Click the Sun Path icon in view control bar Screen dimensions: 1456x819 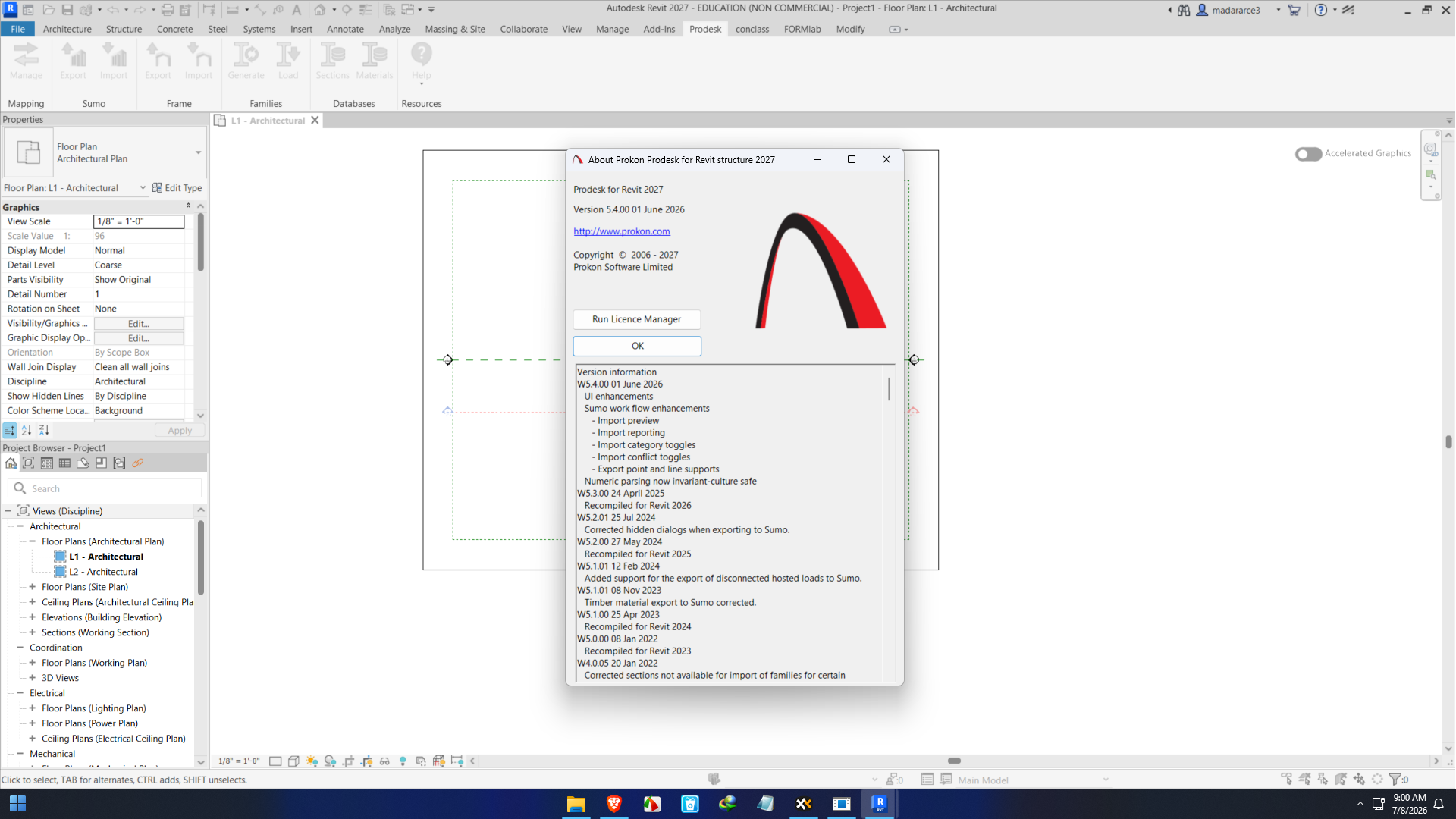point(312,761)
